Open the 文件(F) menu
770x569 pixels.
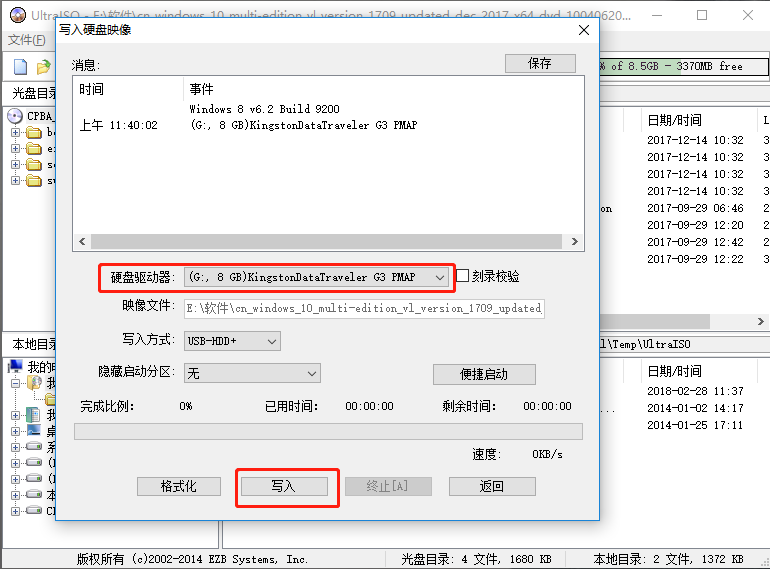click(27, 40)
